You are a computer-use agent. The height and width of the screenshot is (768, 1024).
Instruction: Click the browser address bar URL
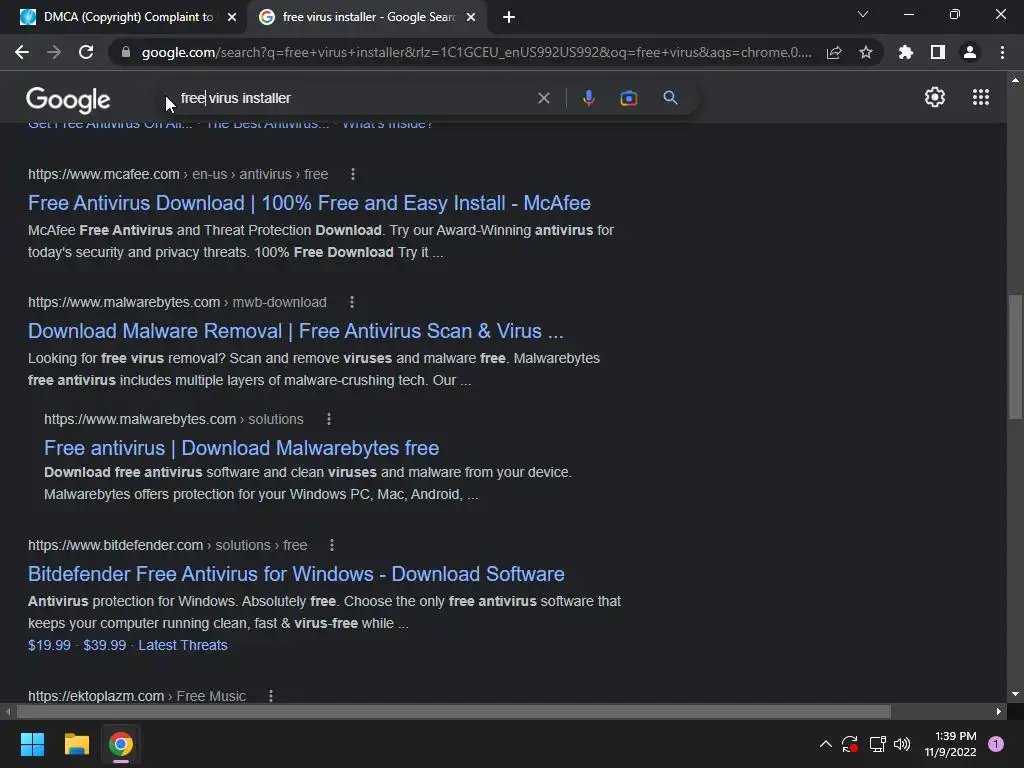pos(476,52)
